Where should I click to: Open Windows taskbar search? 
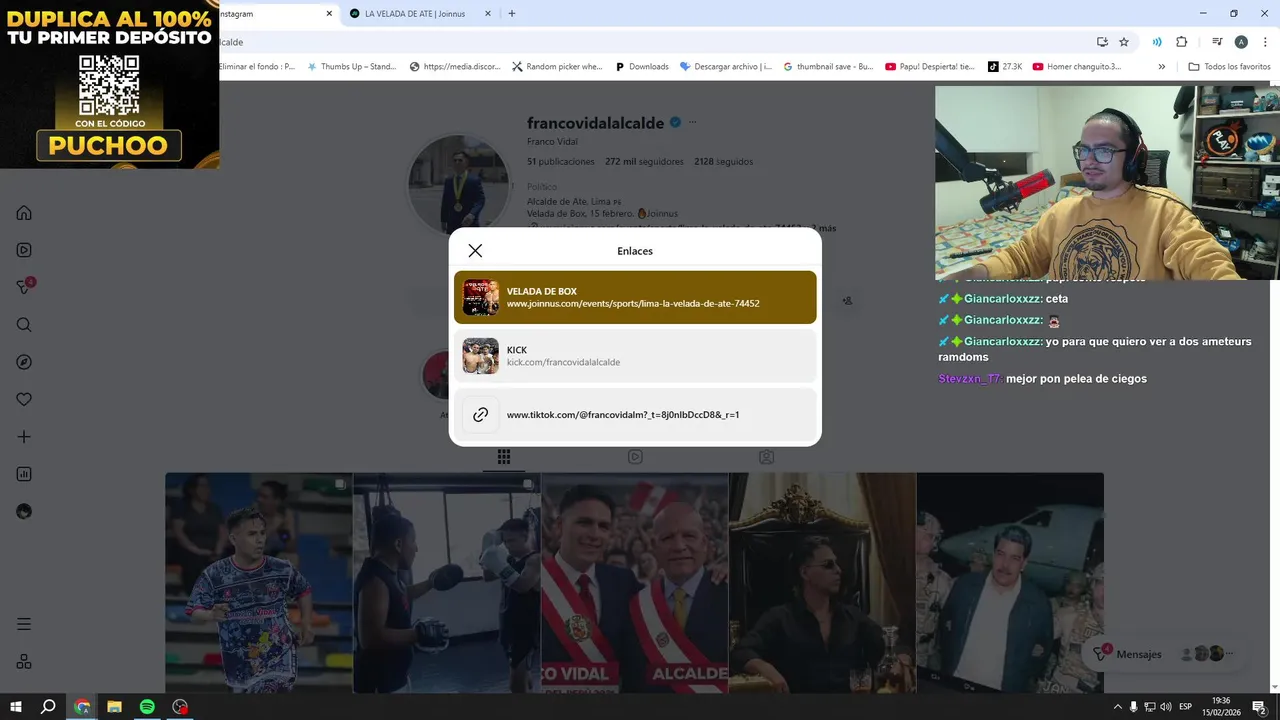click(x=48, y=706)
